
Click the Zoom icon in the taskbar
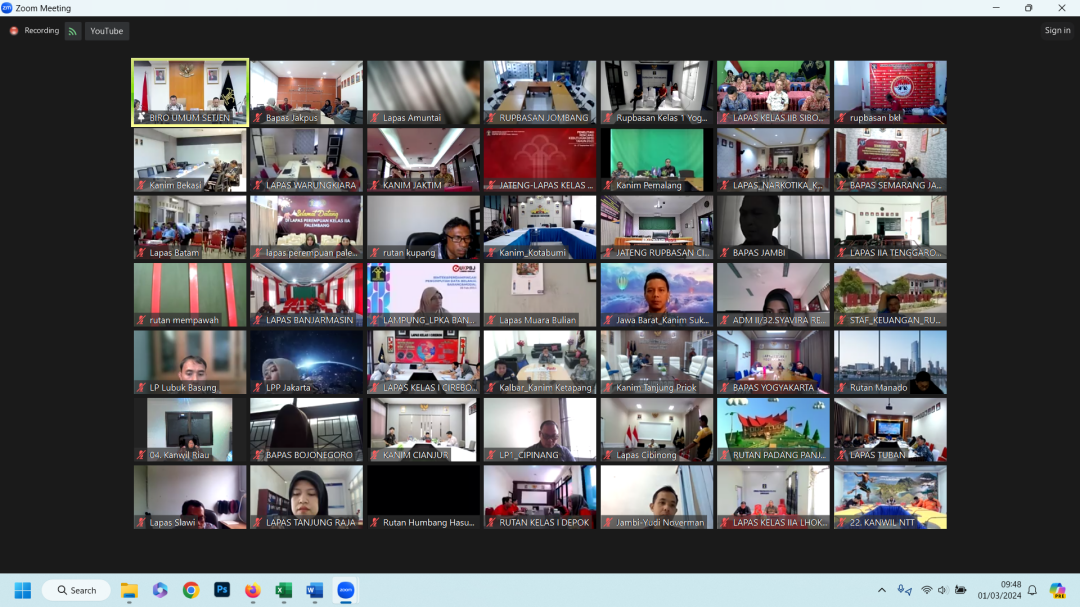tap(345, 590)
